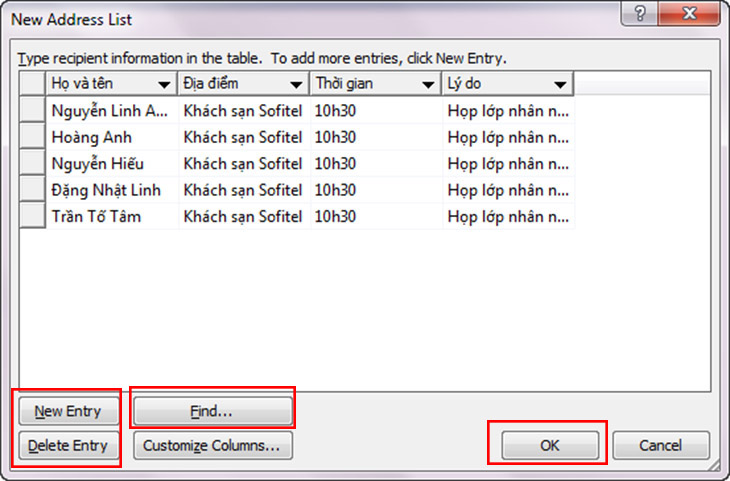Image resolution: width=730 pixels, height=481 pixels.
Task: Open the Địa điểm column dropdown
Action: [295, 84]
